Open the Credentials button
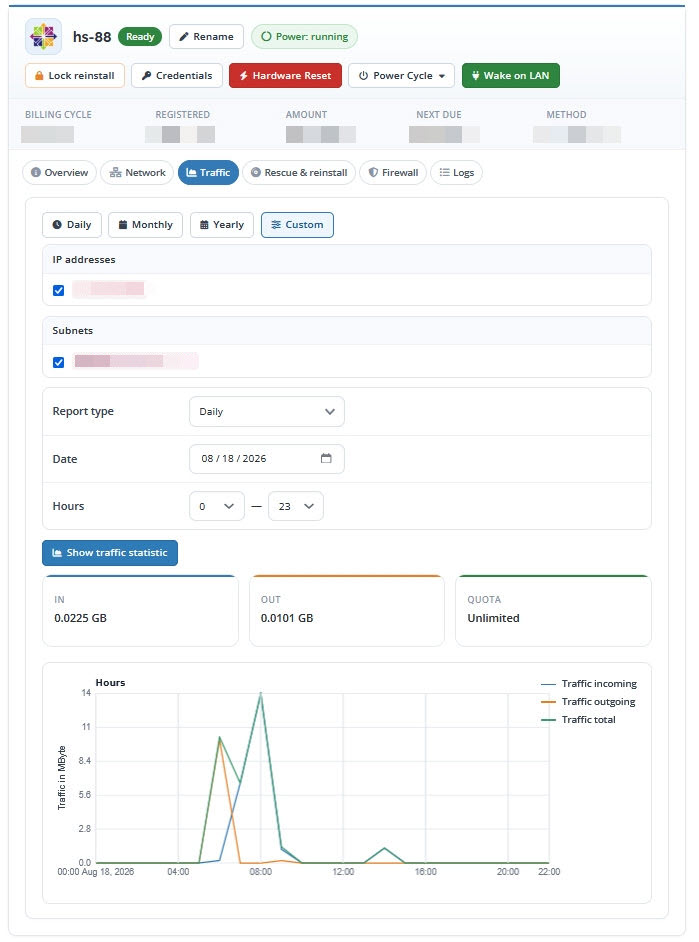The height and width of the screenshot is (942, 699). pyautogui.click(x=177, y=76)
